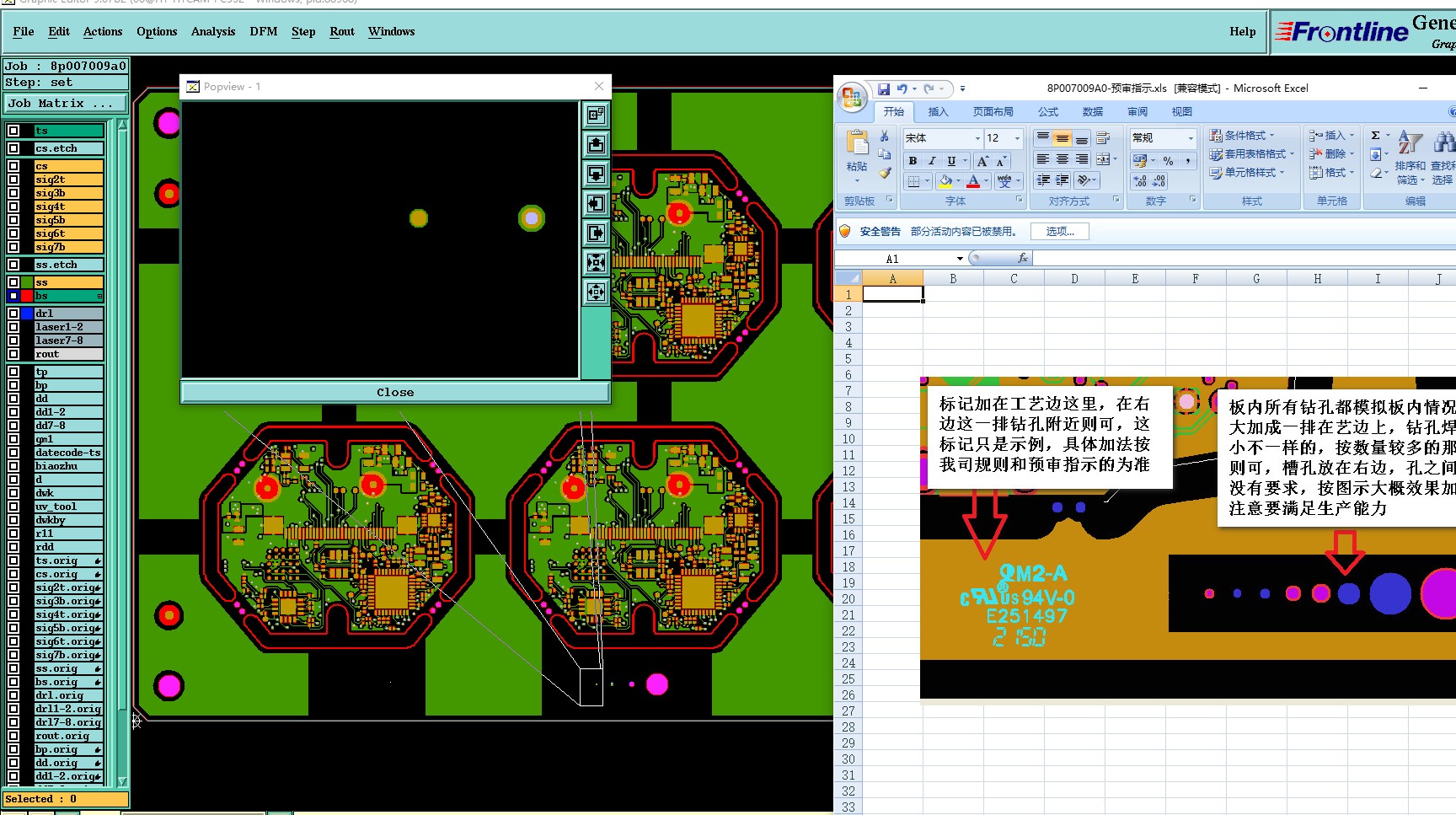Click the top Popview window-switch icon
This screenshot has width=1456, height=815.
coord(596,115)
